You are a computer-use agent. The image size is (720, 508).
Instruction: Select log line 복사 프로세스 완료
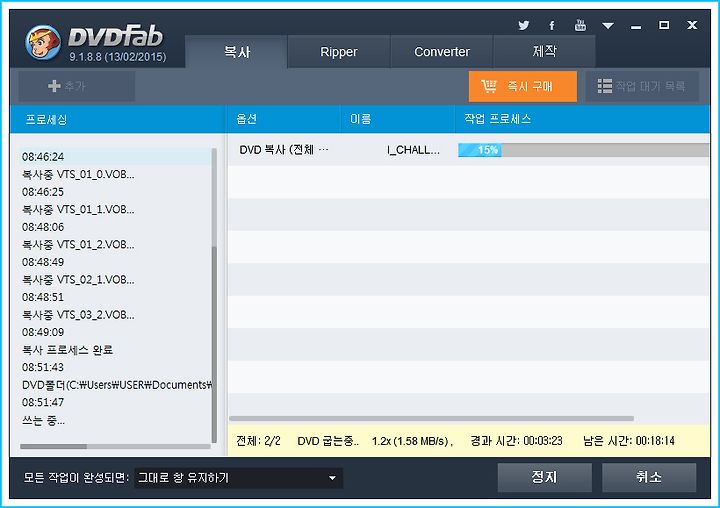coord(68,350)
